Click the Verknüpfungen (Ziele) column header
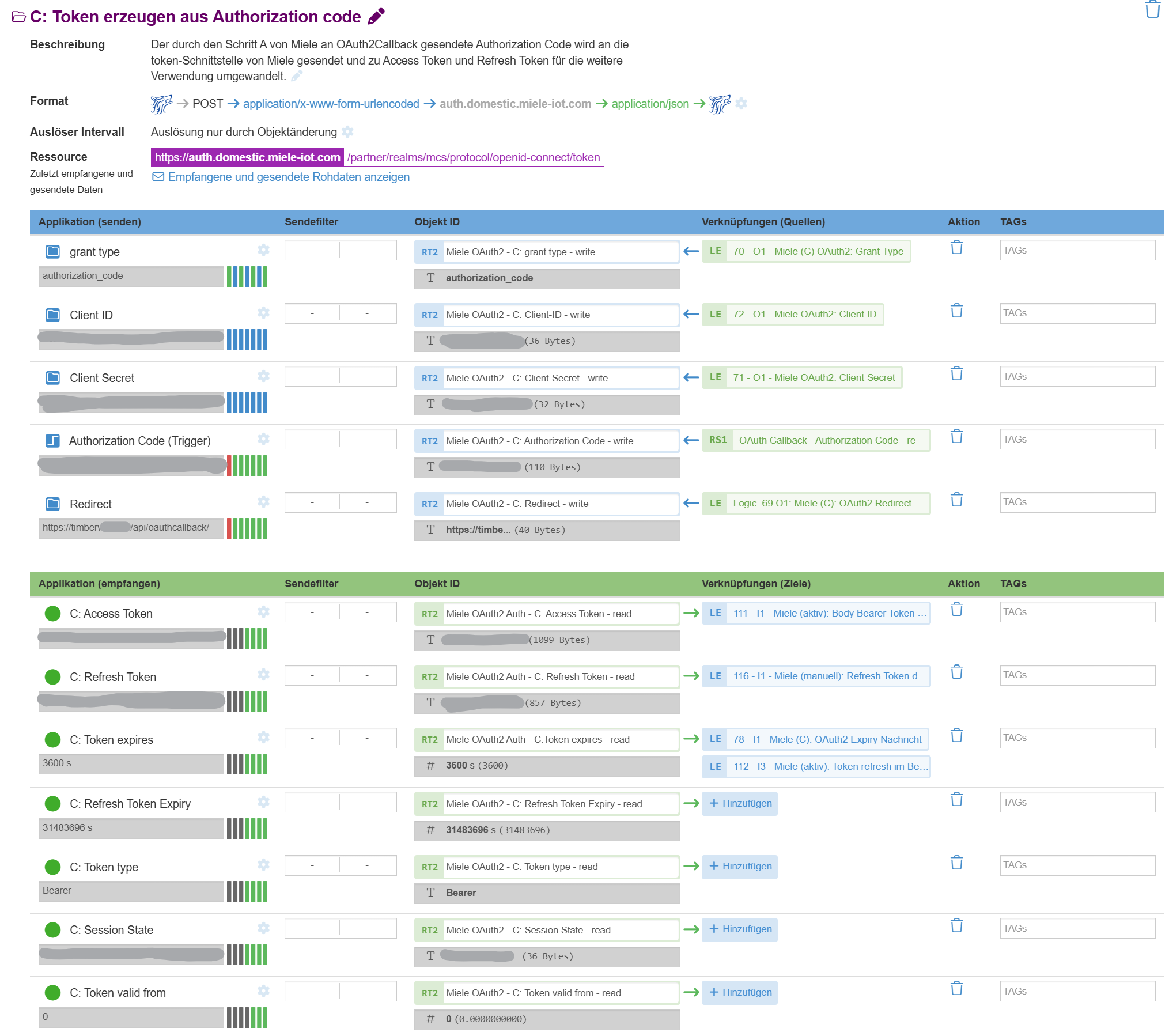This screenshot has width=1169, height=1036. 755,584
